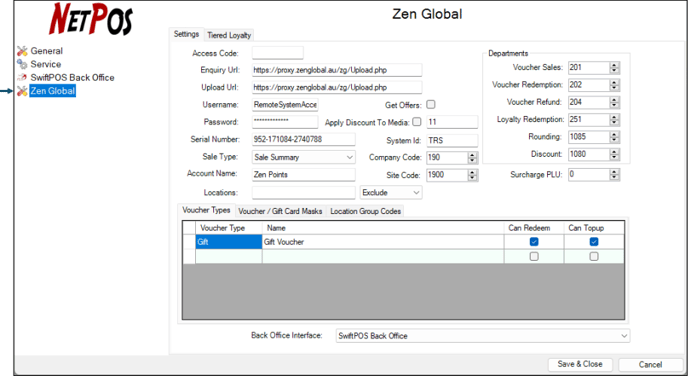The width and height of the screenshot is (688, 376).
Task: Adjust the Loyalty Redemption spinner
Action: point(614,120)
